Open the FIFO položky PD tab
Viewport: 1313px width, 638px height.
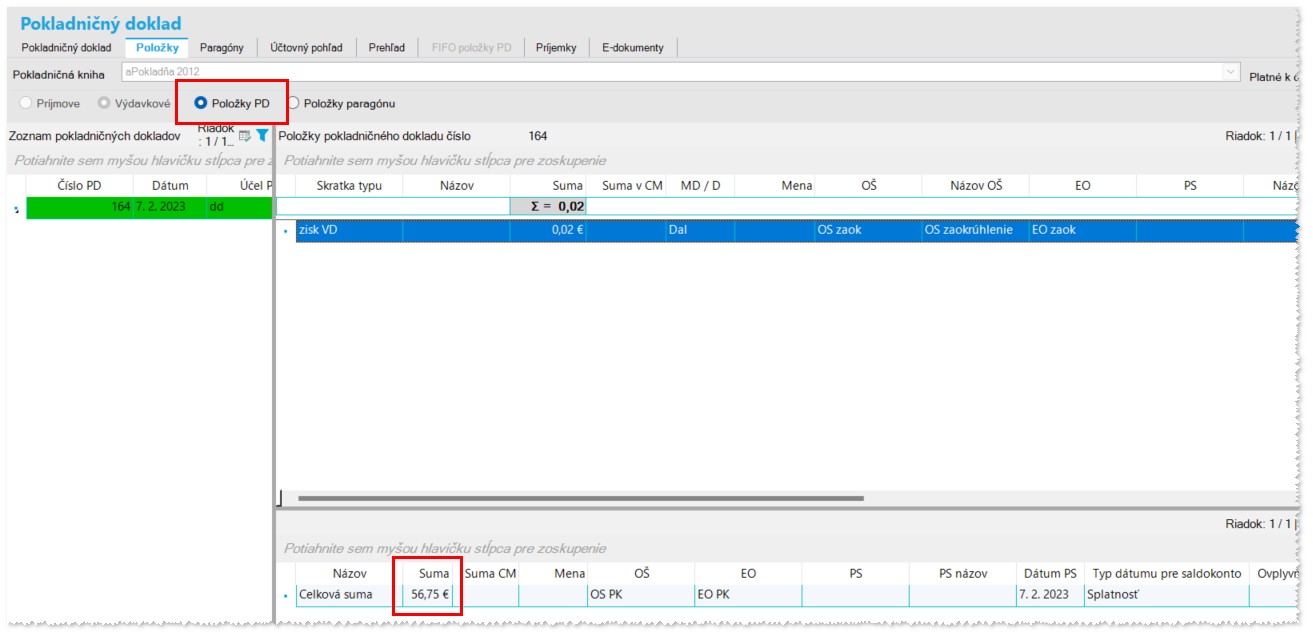click(x=471, y=47)
